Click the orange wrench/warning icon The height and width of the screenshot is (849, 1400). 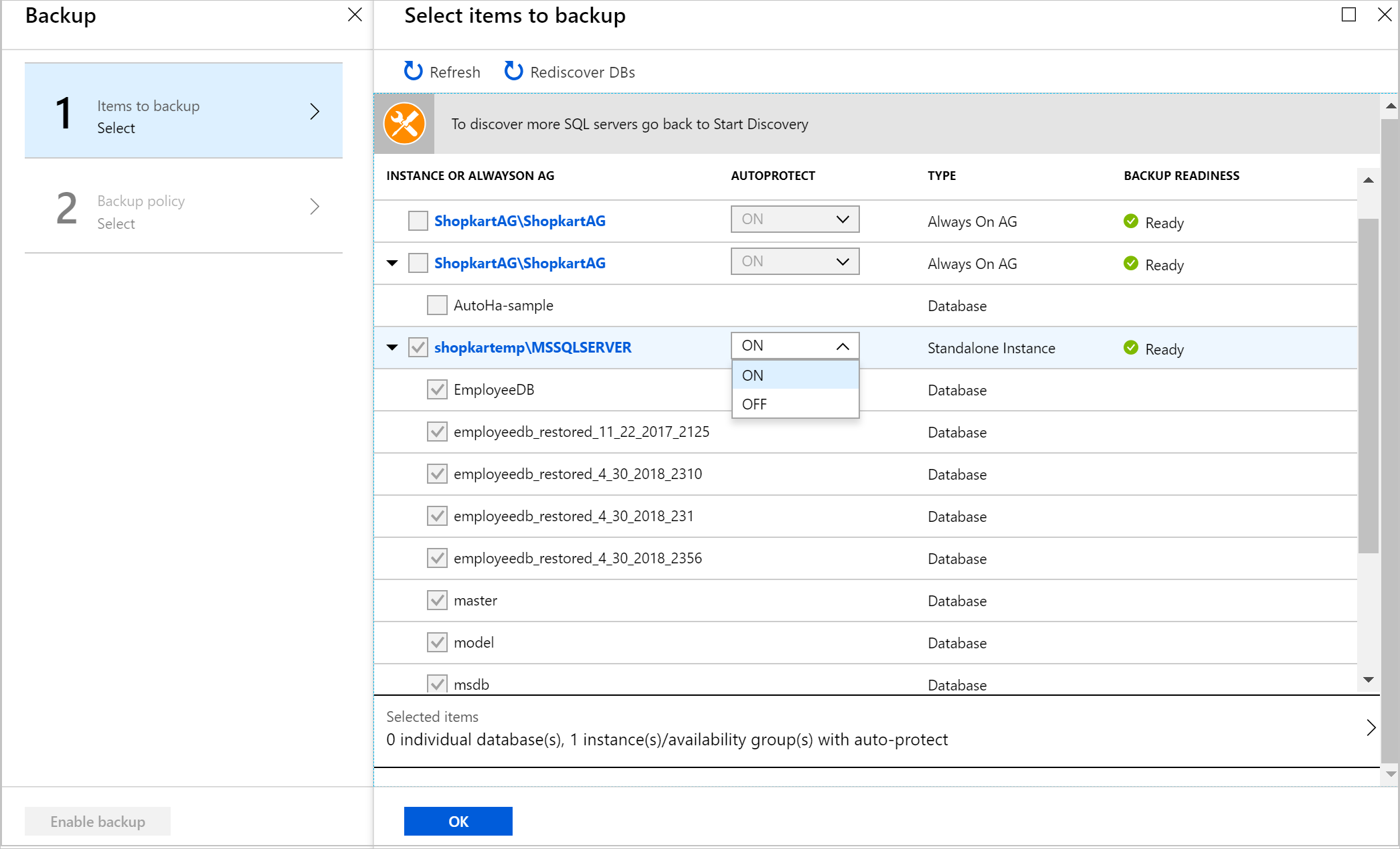pos(405,123)
